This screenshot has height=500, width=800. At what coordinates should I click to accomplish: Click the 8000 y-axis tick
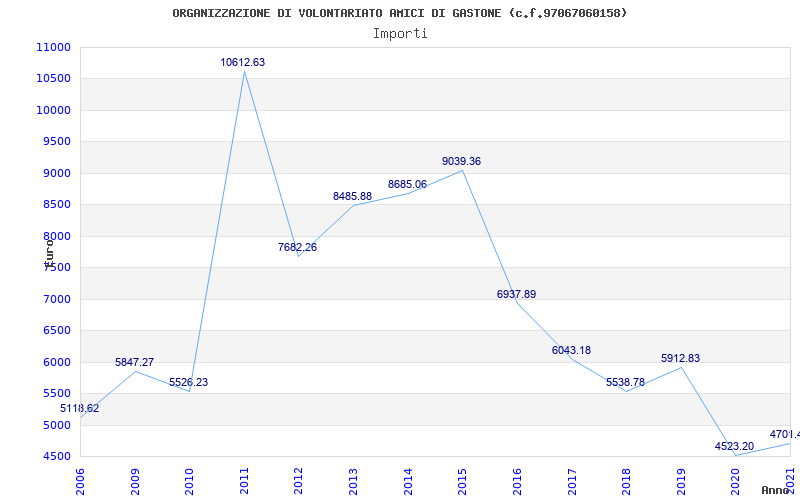coord(56,236)
